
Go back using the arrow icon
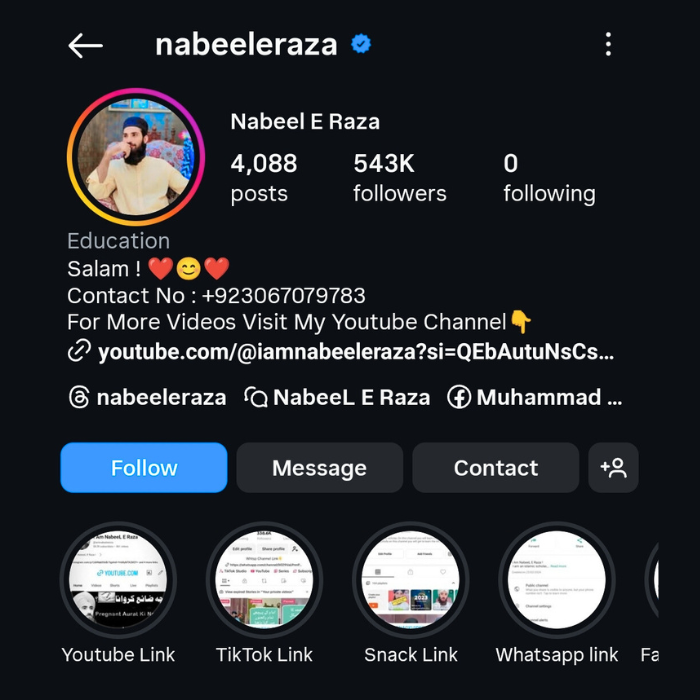pyautogui.click(x=85, y=45)
